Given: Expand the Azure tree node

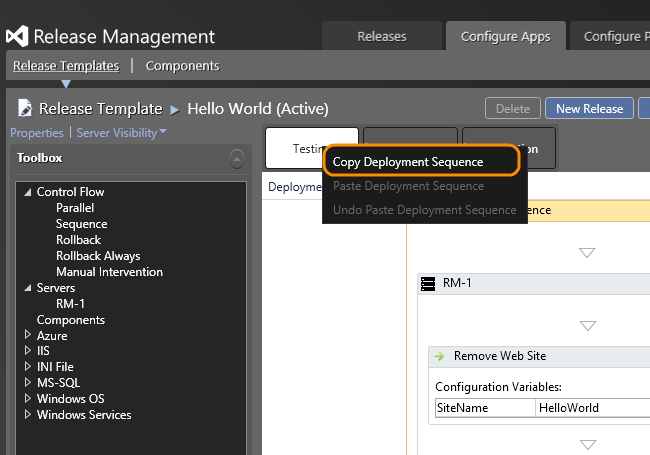Looking at the screenshot, I should tap(28, 335).
